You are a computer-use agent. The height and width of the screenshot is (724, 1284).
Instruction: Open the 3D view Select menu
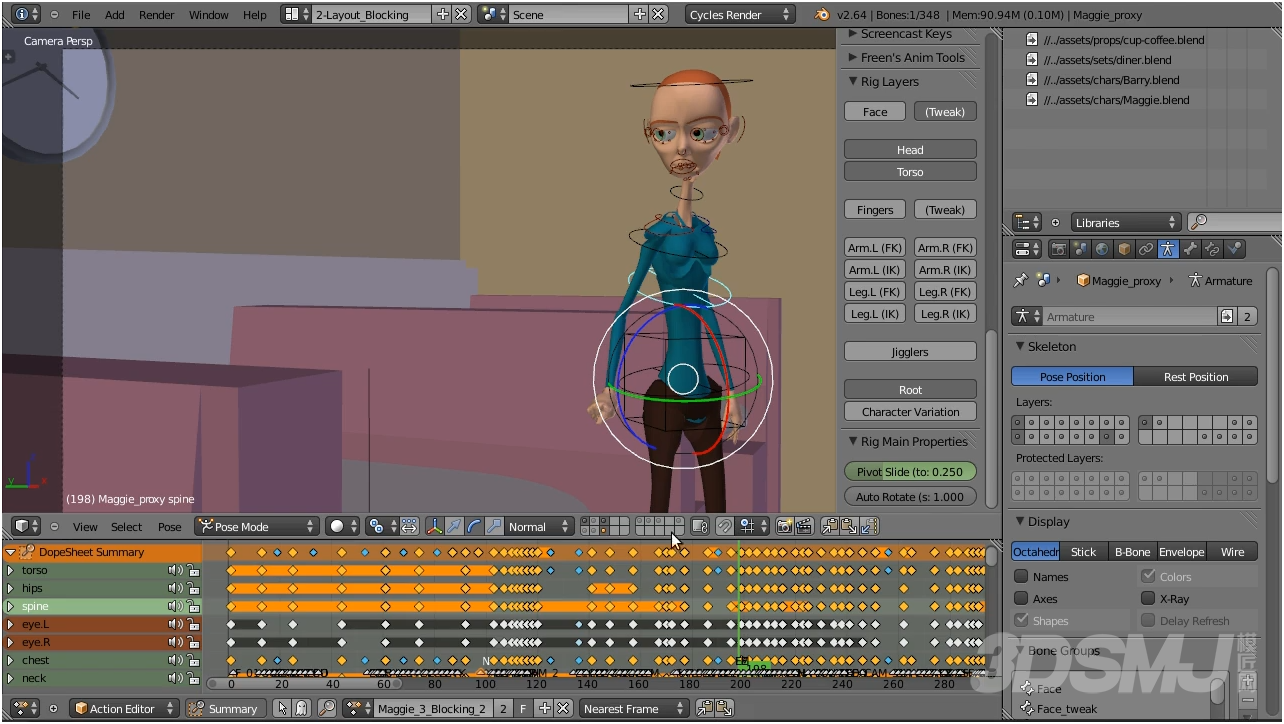tap(126, 526)
